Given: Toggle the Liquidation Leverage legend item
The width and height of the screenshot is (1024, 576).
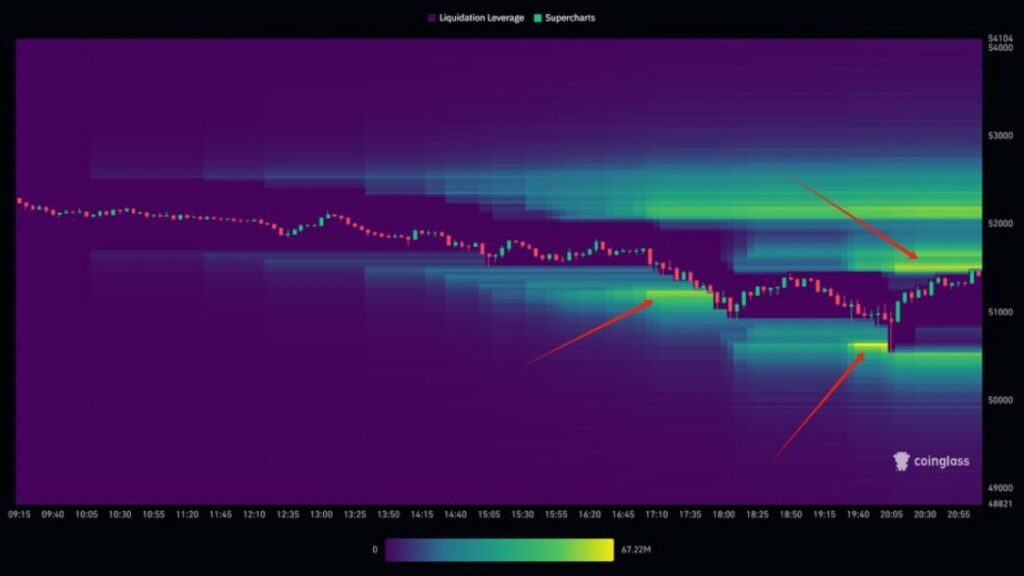Looking at the screenshot, I should point(480,18).
